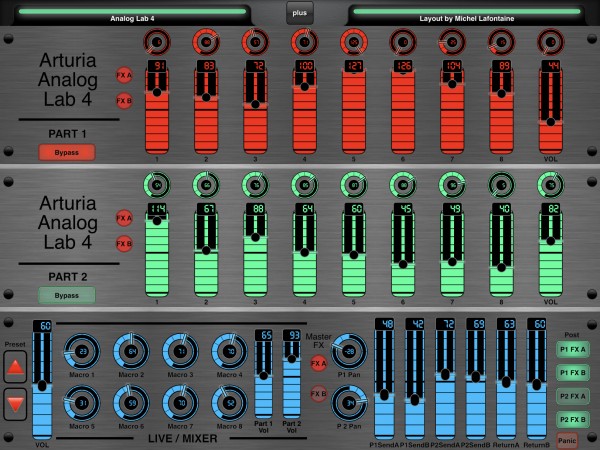Click Part 2 fader 3 value display 88

pyautogui.click(x=255, y=209)
